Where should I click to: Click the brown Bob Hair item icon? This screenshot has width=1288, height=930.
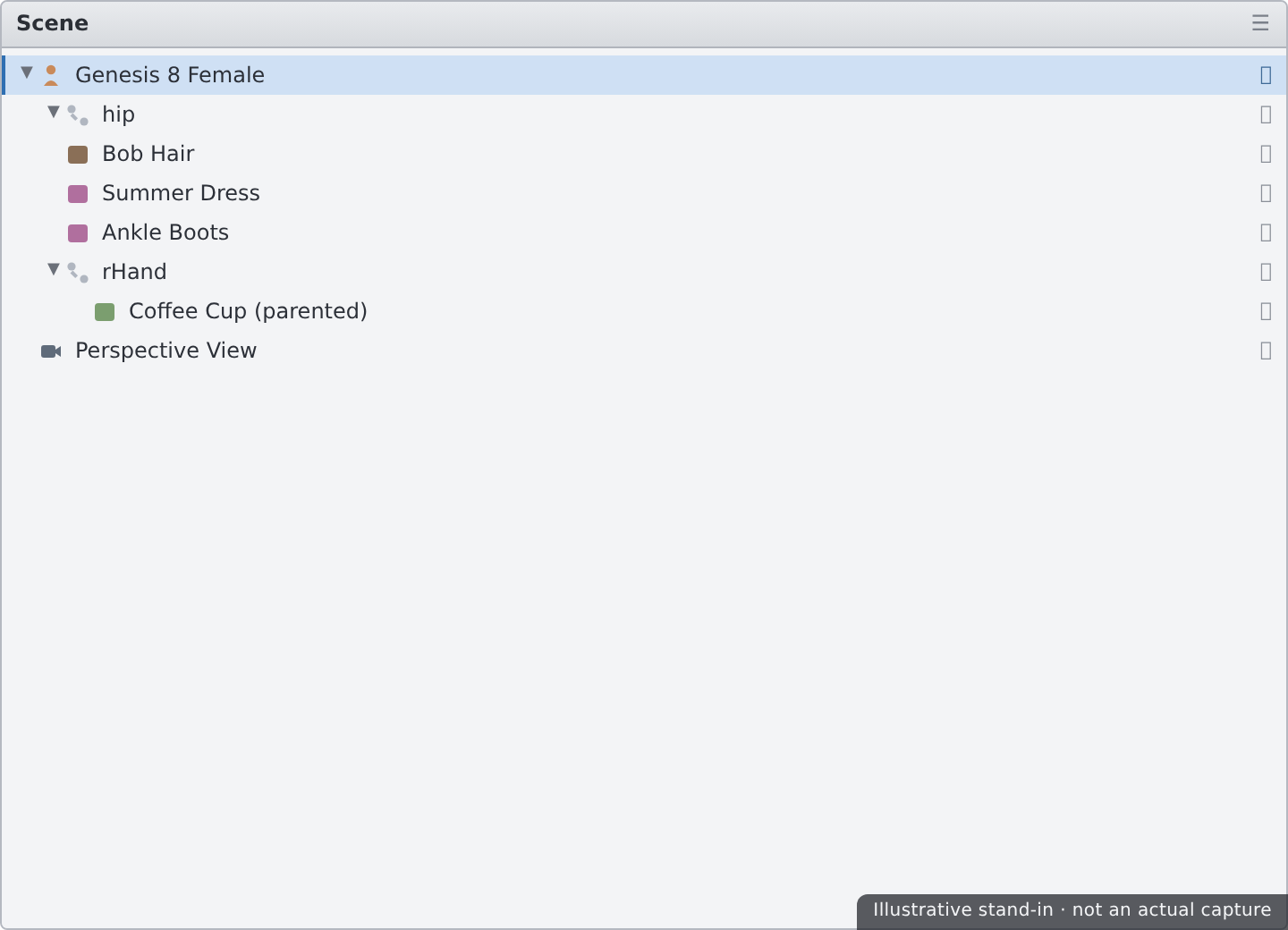coord(78,154)
